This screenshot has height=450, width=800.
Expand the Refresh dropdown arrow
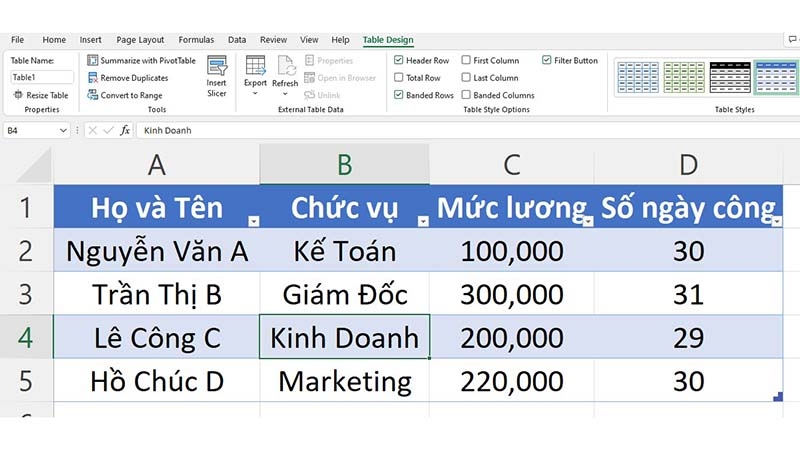285,93
